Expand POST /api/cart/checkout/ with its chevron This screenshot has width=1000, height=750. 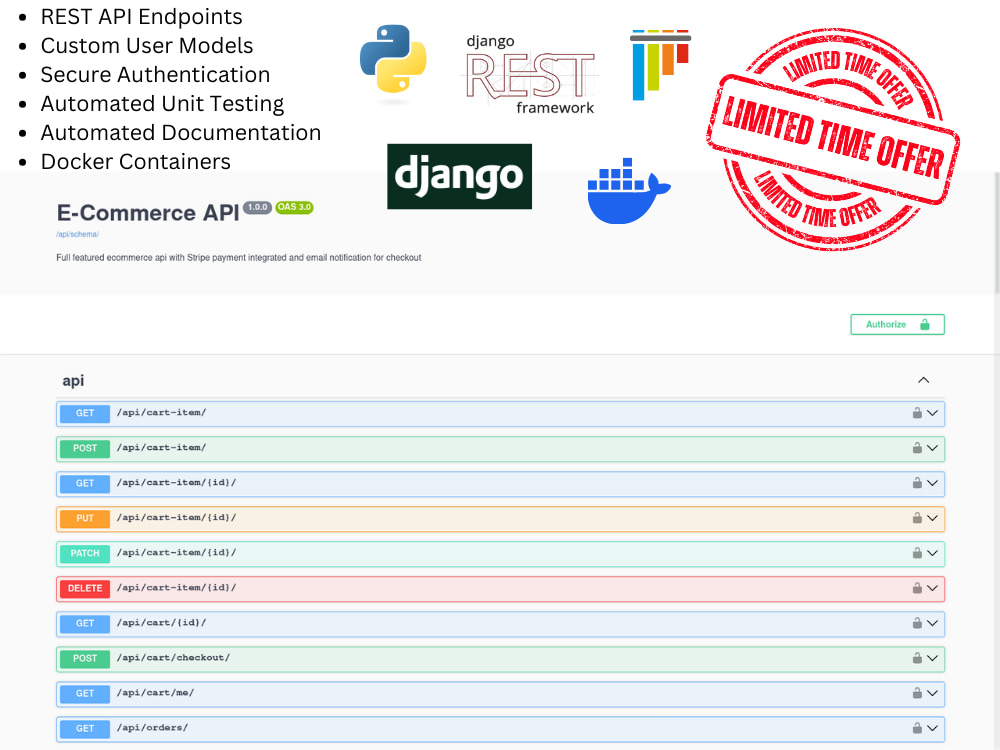point(932,659)
